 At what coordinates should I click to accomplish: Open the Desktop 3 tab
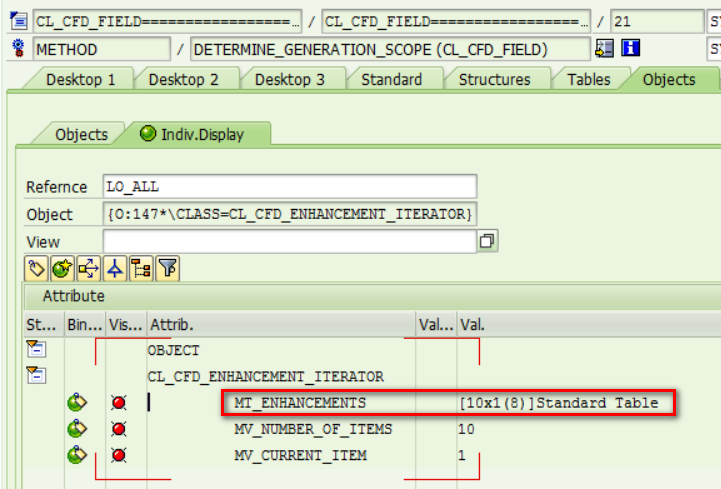pyautogui.click(x=290, y=80)
